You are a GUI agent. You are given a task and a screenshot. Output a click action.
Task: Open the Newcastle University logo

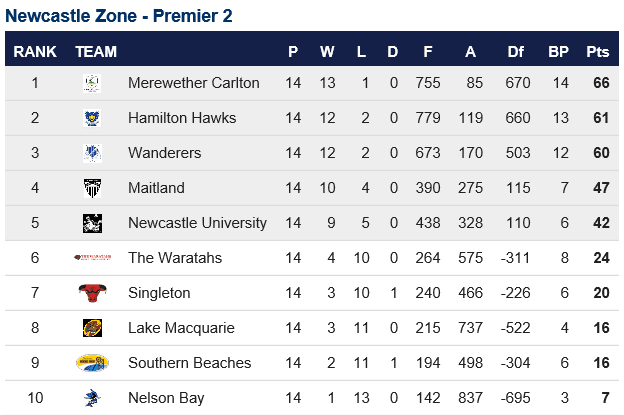point(92,223)
